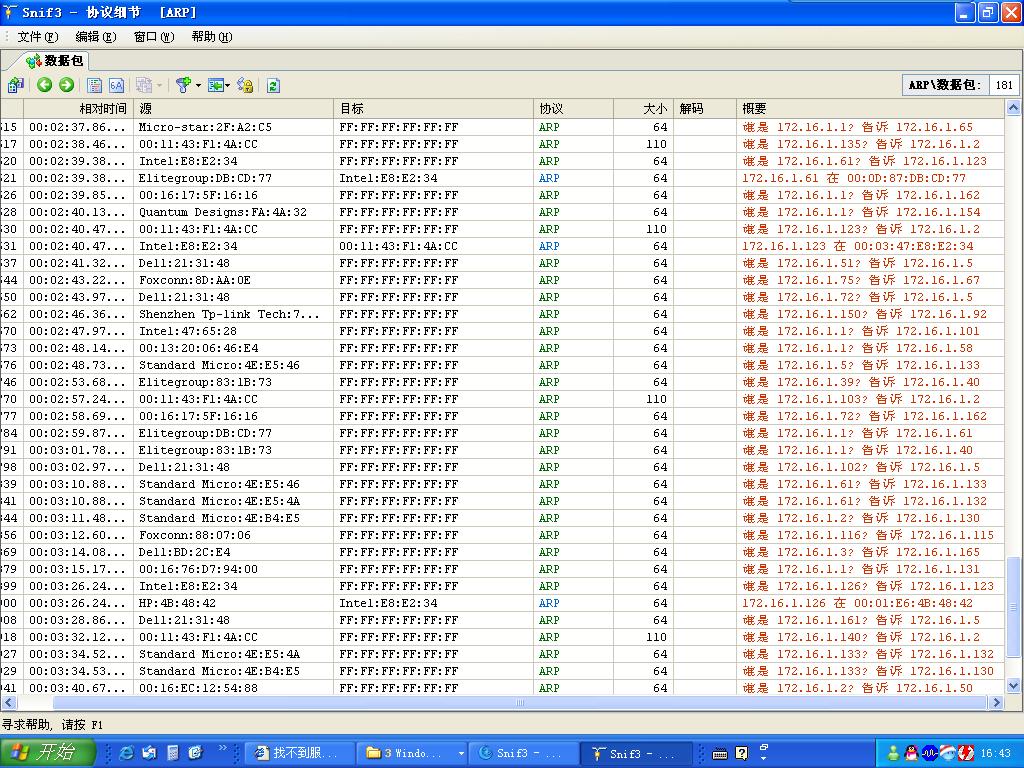The height and width of the screenshot is (768, 1024).
Task: Click the add filter funnel icon
Action: pyautogui.click(x=182, y=85)
